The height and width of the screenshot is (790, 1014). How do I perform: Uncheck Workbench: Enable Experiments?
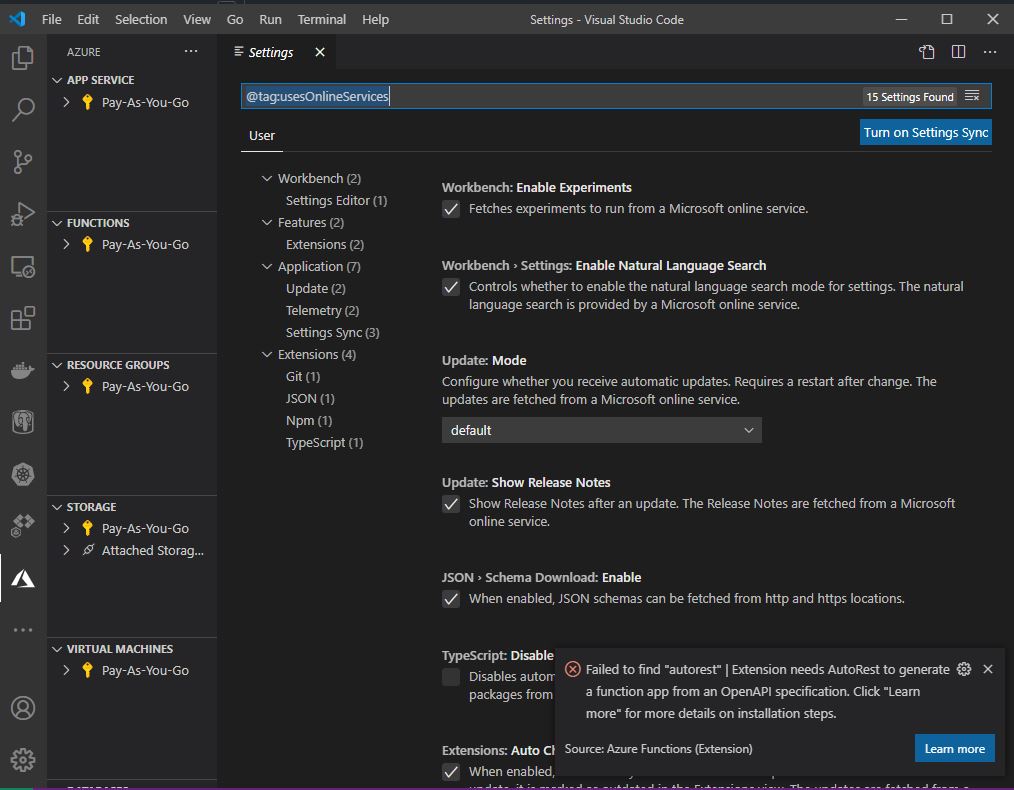pos(451,209)
